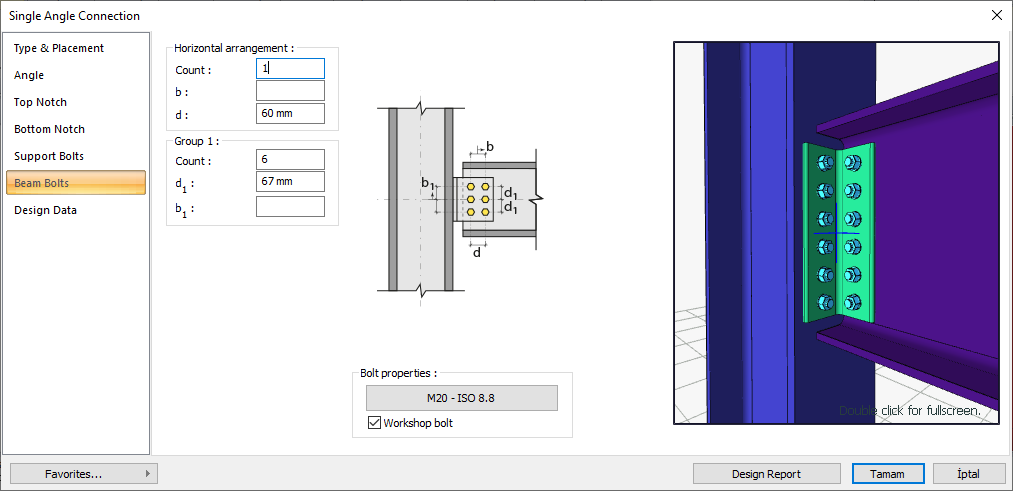Expand the Favorites dropdown arrow

[x=148, y=474]
